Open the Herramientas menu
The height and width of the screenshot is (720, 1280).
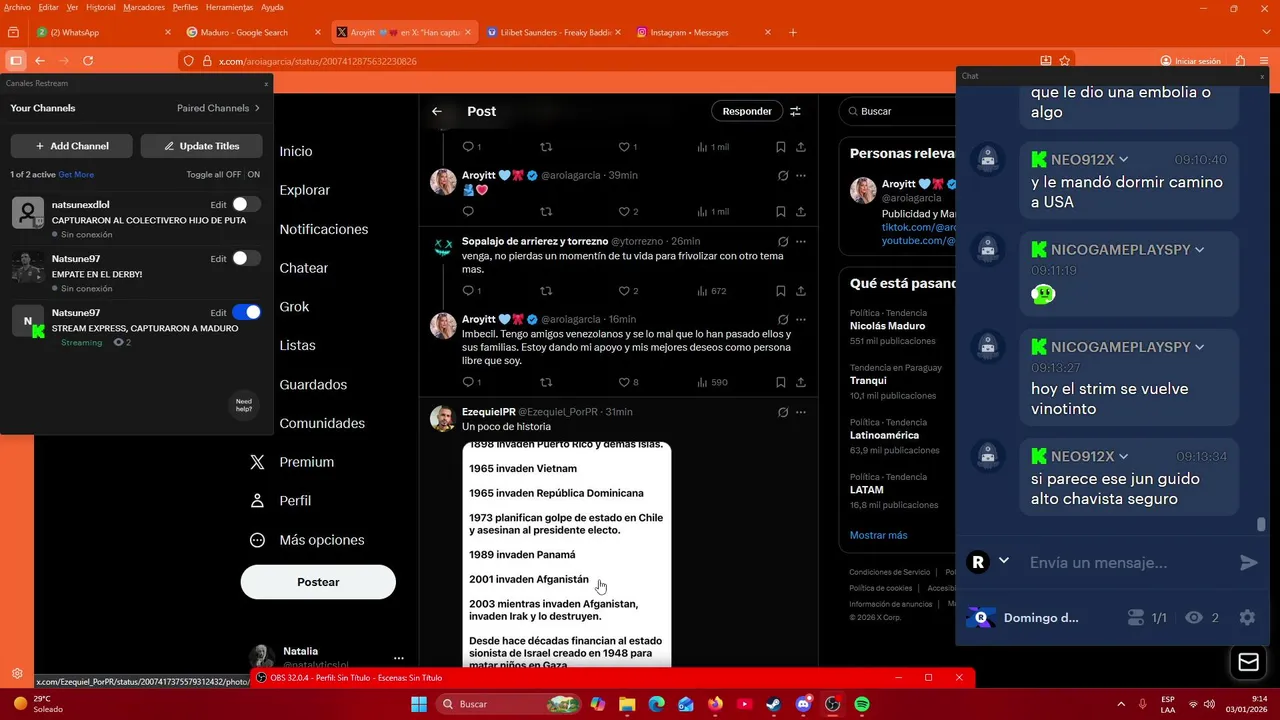pyautogui.click(x=229, y=7)
